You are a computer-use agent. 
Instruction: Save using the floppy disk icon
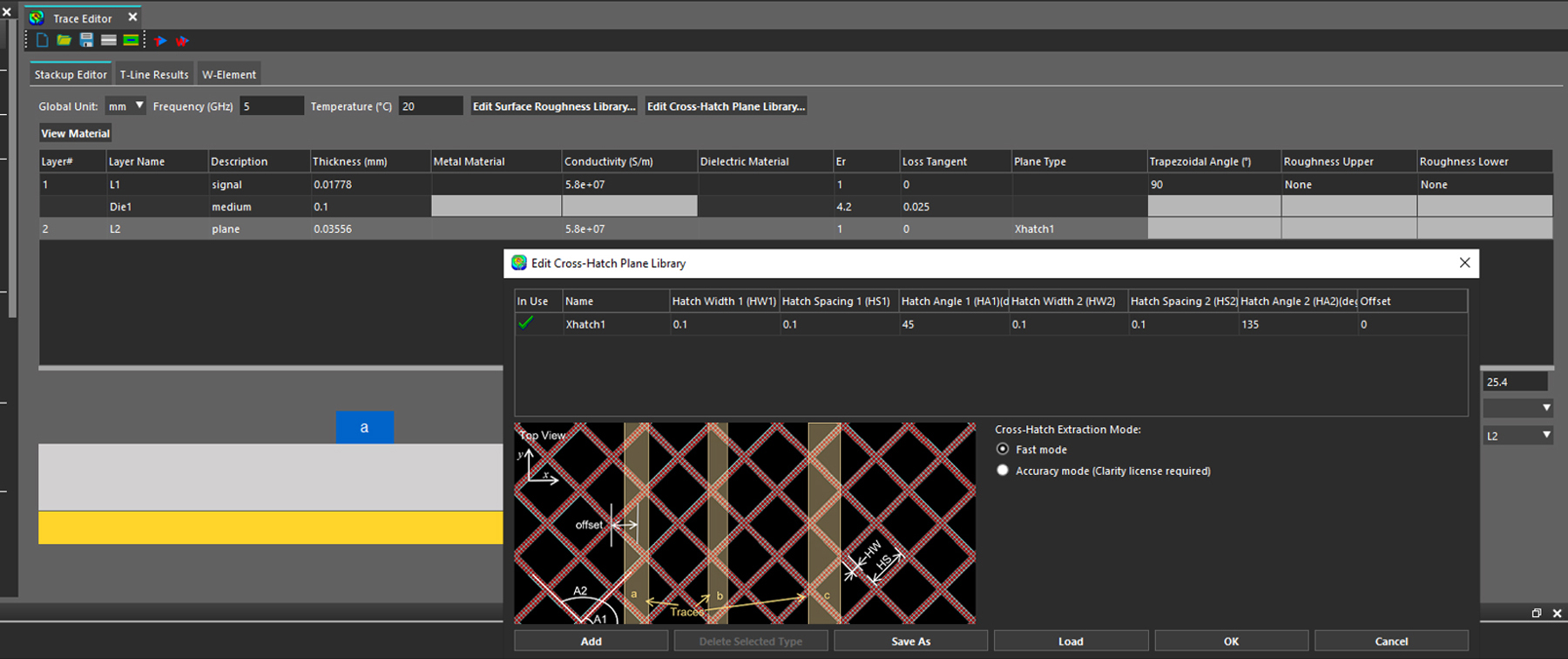click(x=86, y=40)
